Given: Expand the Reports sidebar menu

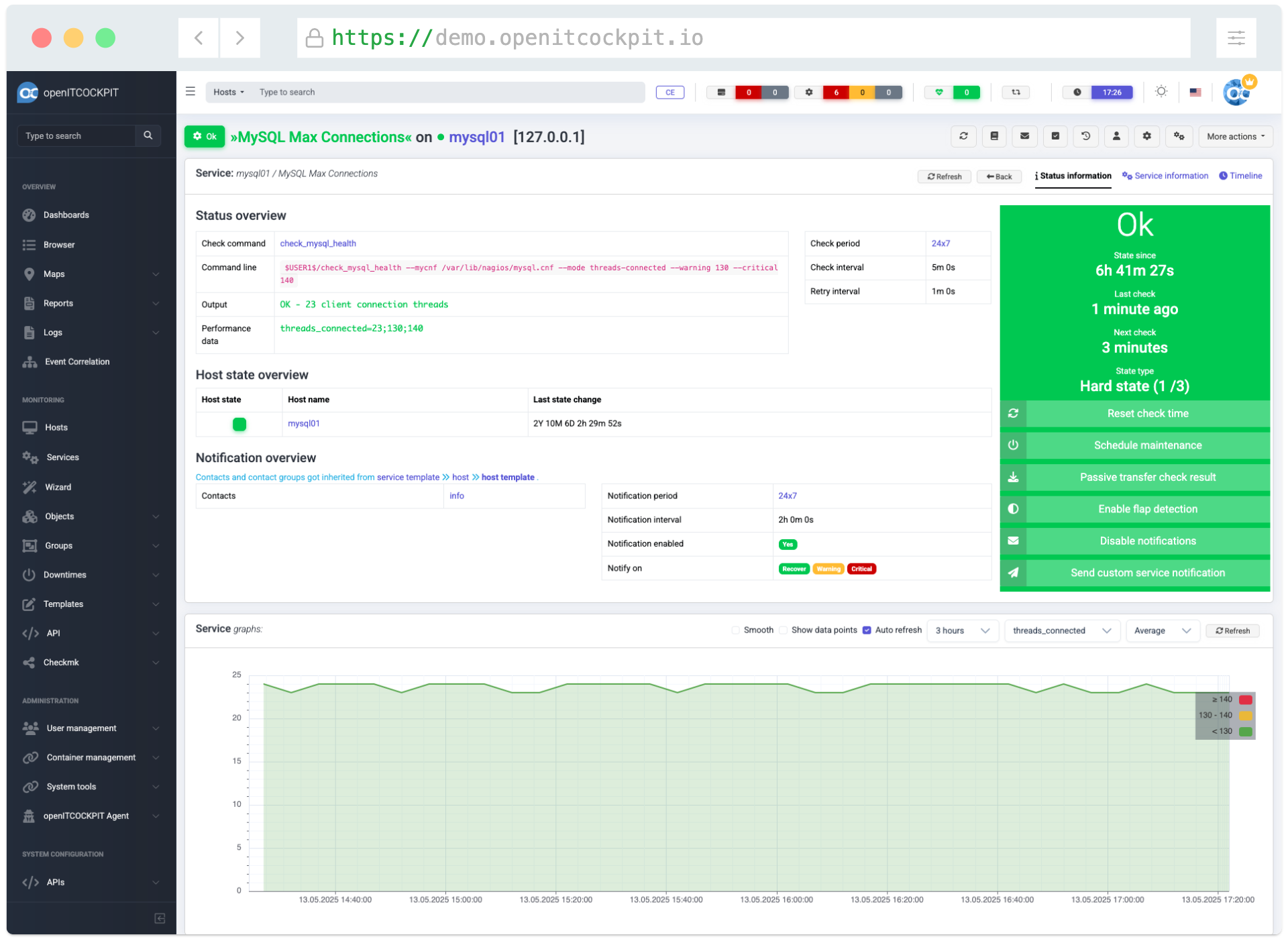Looking at the screenshot, I should click(91, 303).
